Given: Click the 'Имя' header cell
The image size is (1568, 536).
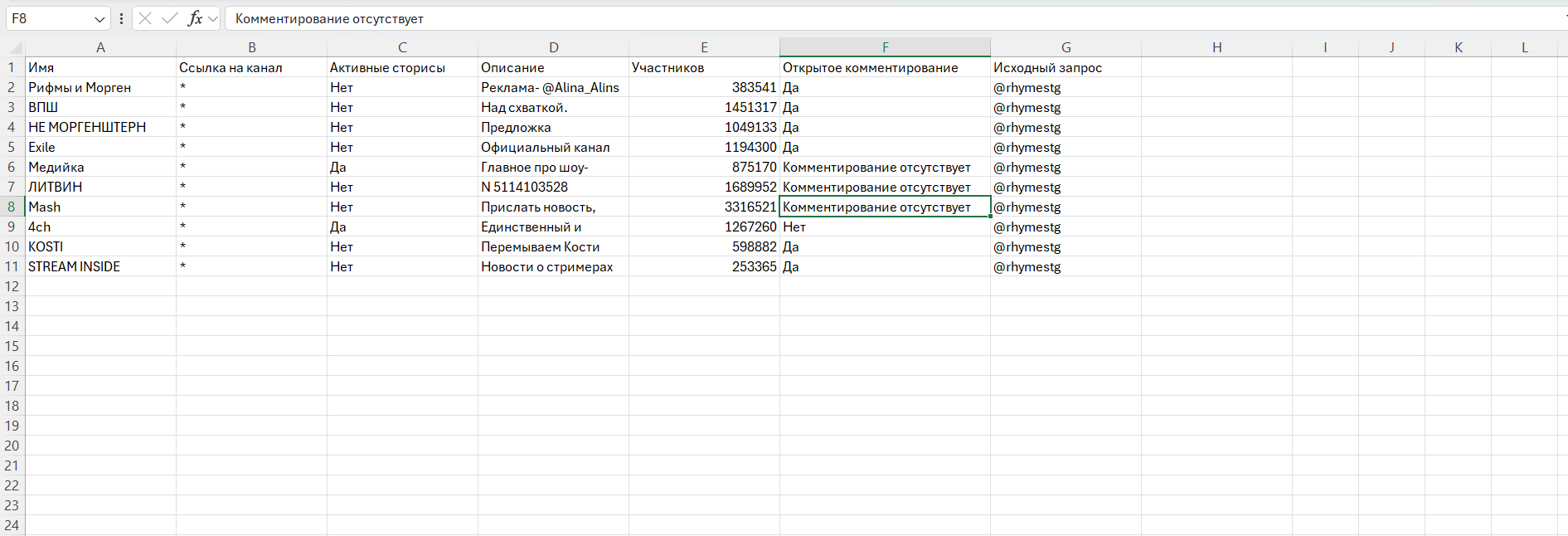Looking at the screenshot, I should click(100, 67).
